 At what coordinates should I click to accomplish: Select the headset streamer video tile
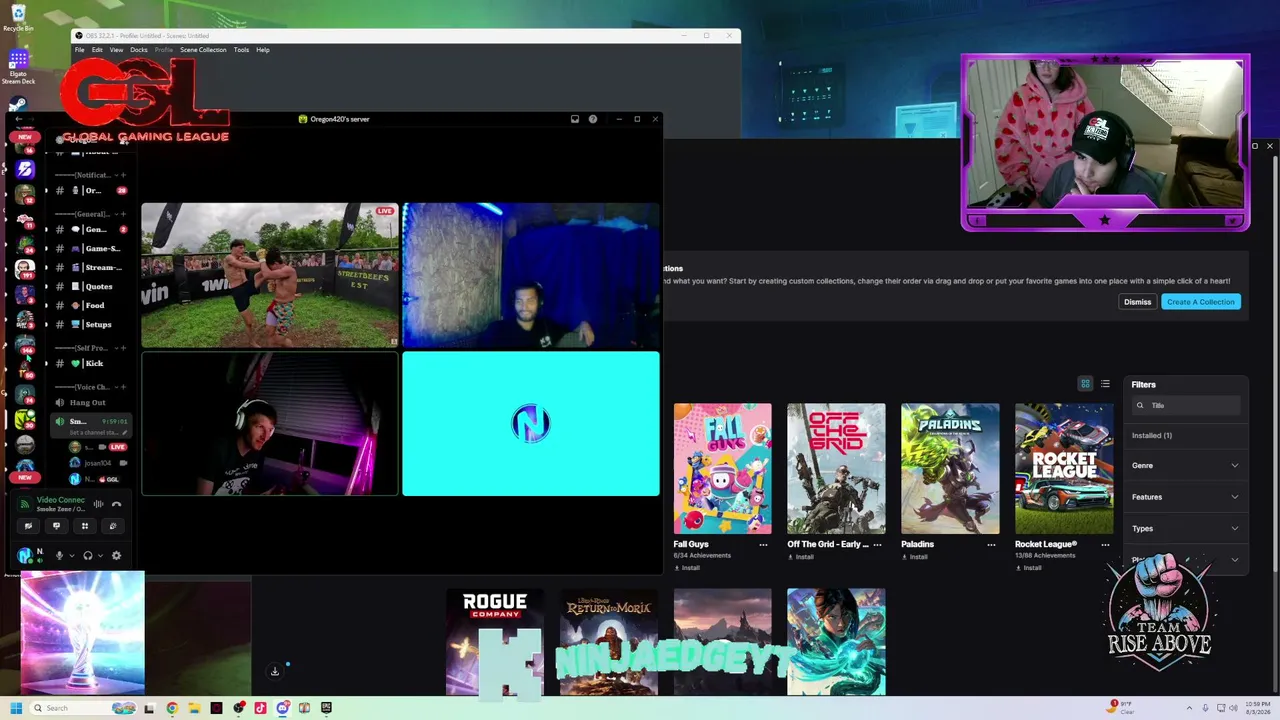269,424
